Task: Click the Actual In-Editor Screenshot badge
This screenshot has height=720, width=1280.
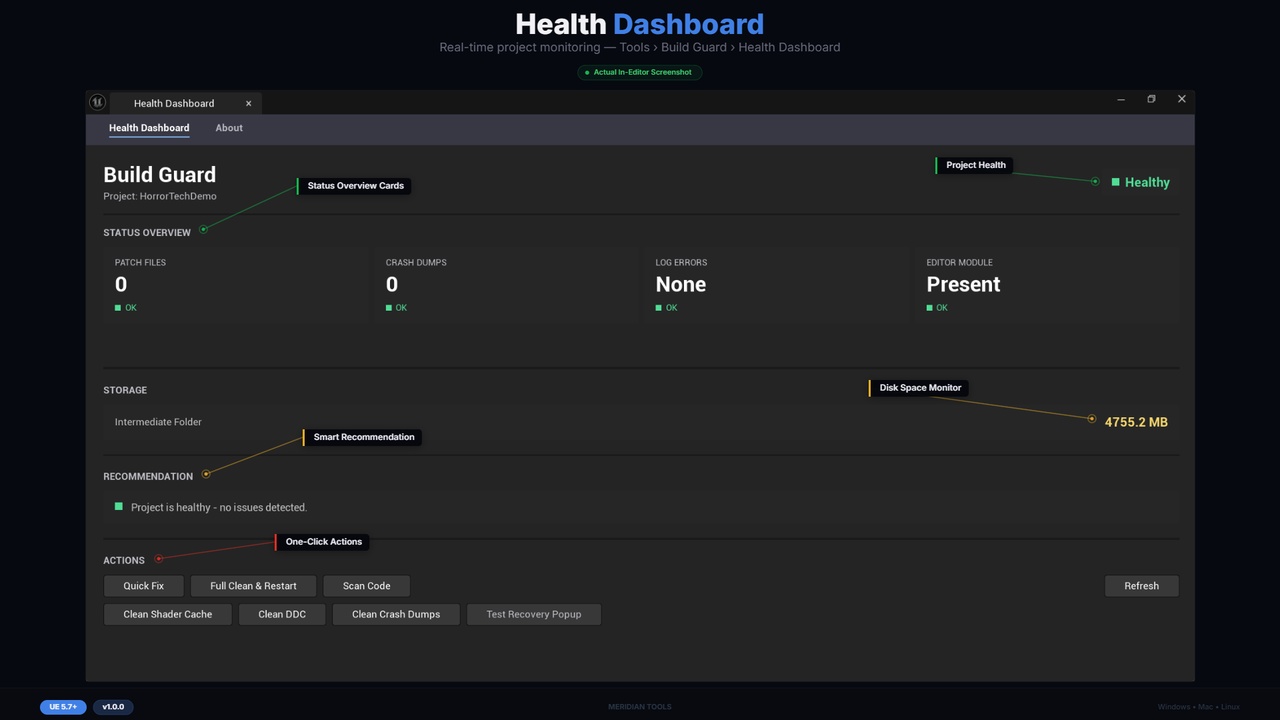Action: pyautogui.click(x=640, y=72)
